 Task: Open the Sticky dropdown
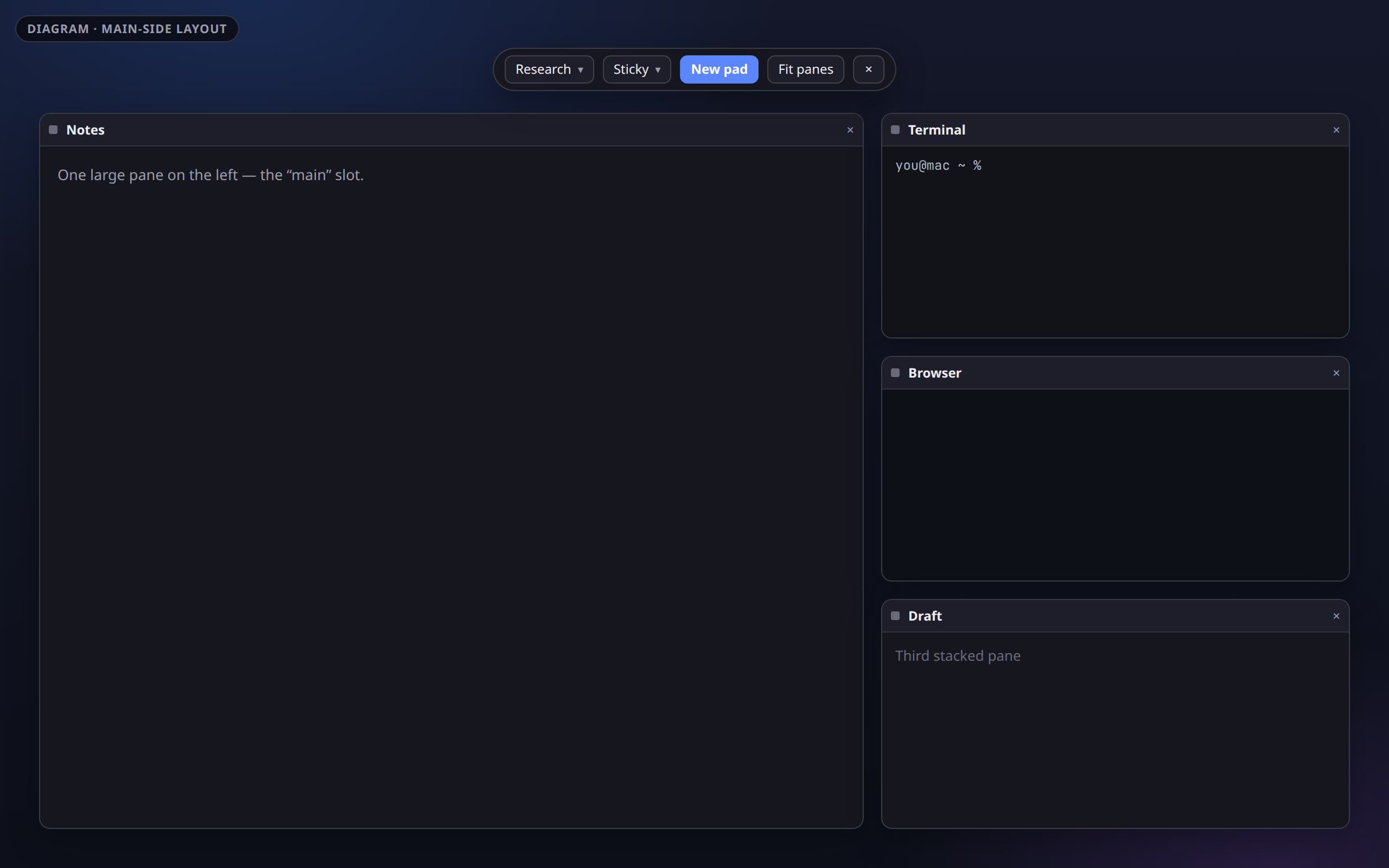tap(636, 69)
